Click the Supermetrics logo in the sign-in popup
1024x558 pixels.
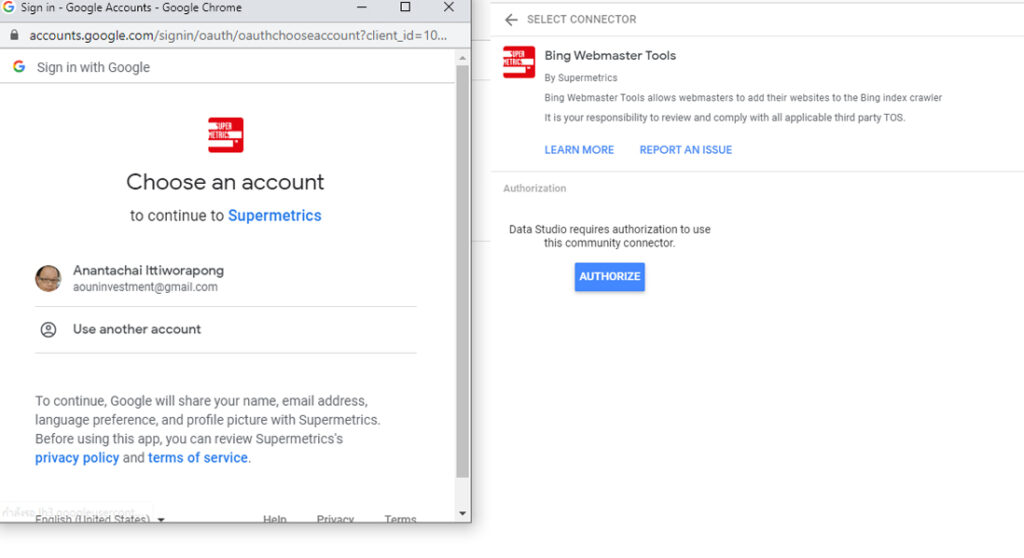[225, 135]
